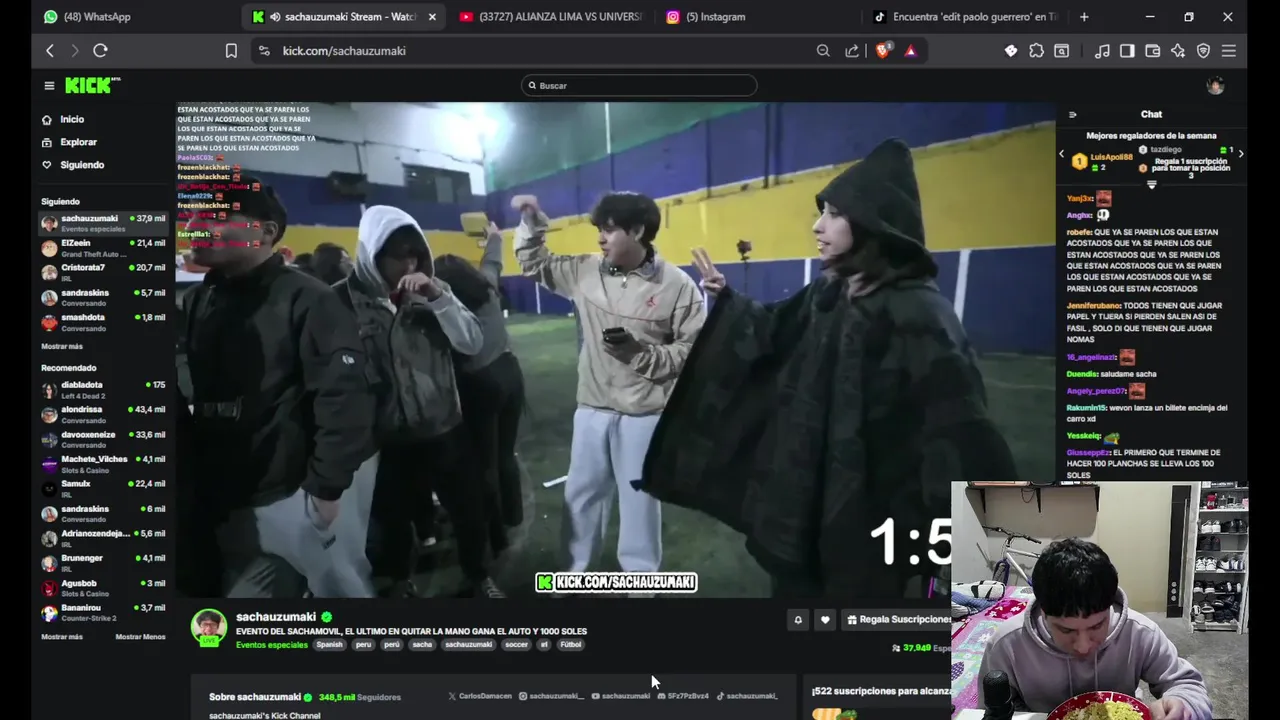Click the Buscar search field
Image resolution: width=1280 pixels, height=720 pixels.
639,86
